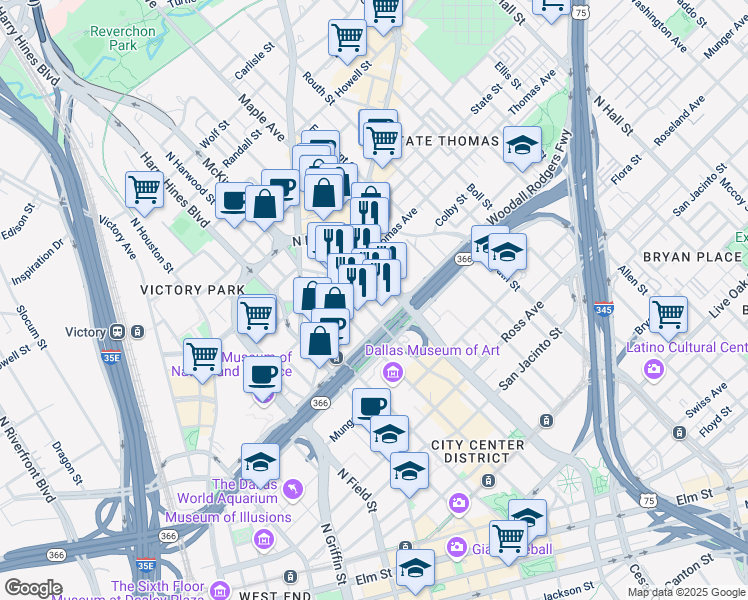Open the graduation cap marker right of State Thomas
Viewport: 748px width, 600px height.
tap(522, 145)
